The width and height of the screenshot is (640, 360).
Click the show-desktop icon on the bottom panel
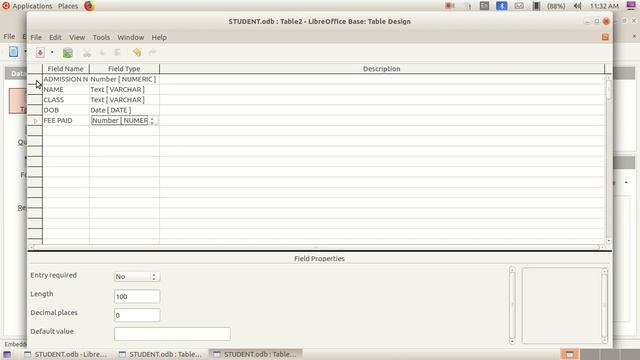7,354
